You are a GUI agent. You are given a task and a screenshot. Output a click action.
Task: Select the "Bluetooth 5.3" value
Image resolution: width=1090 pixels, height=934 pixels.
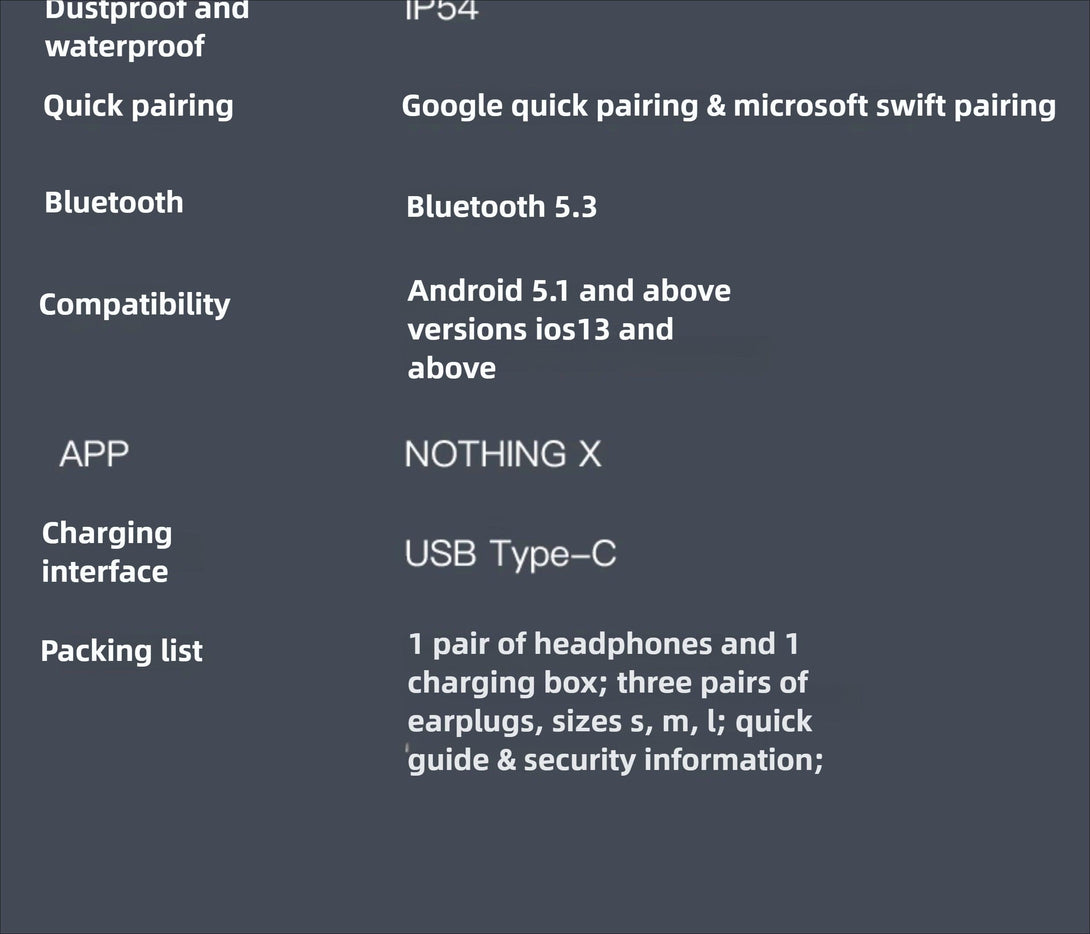click(501, 206)
